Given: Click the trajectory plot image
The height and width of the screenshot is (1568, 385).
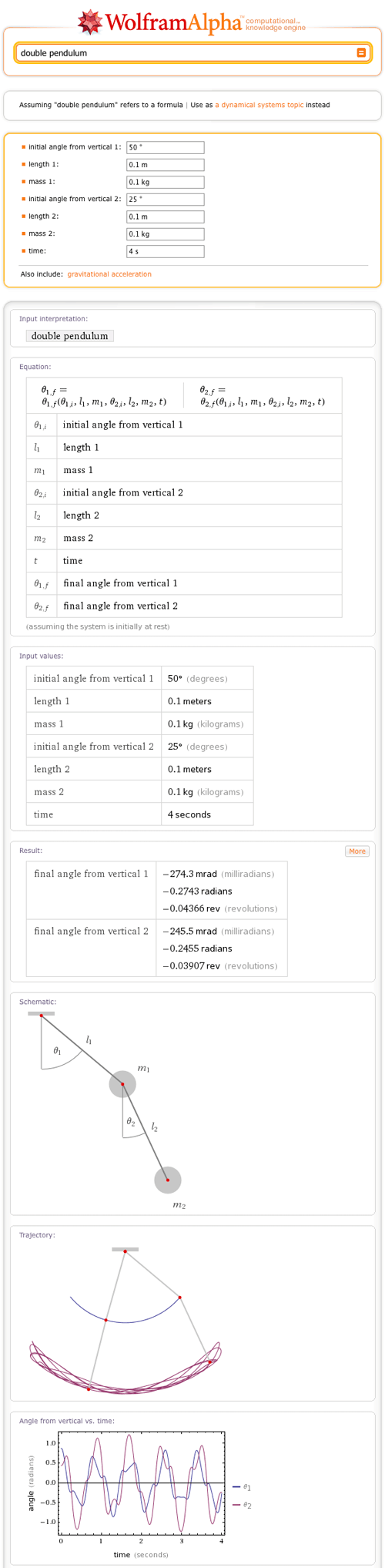Looking at the screenshot, I should [x=126, y=1321].
